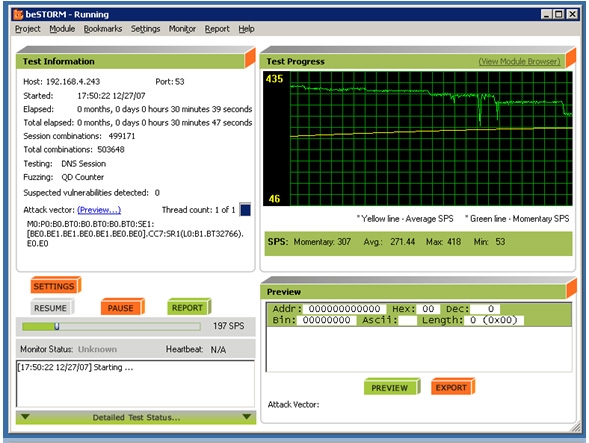Click the green REPORT button

189,308
